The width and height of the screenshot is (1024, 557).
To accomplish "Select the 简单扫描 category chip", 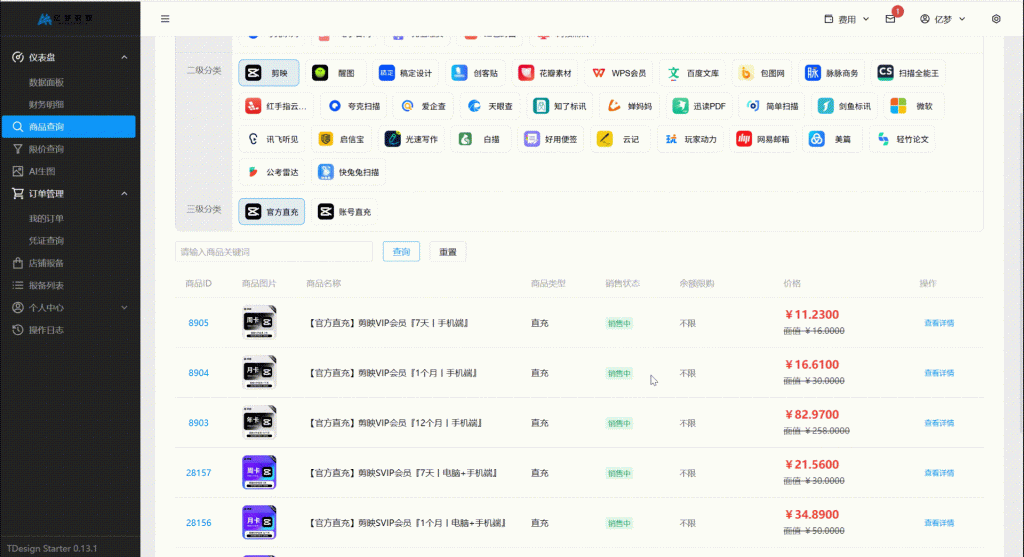I will [x=772, y=106].
